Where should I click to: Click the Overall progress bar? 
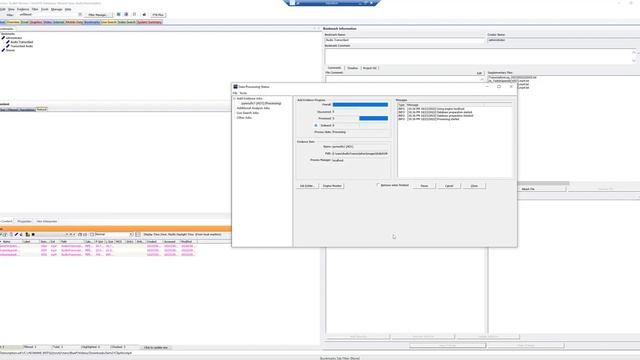[360, 104]
